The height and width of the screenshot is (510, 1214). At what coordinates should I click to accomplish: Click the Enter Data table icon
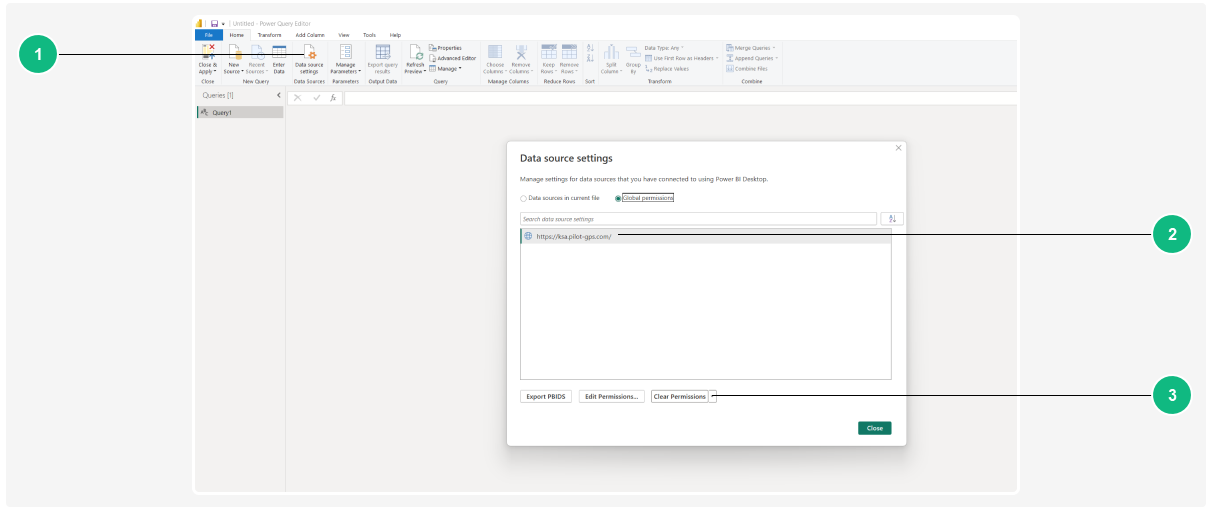(279, 53)
